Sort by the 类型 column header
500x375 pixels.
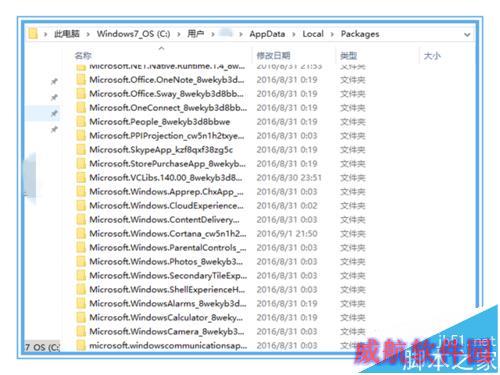[348, 56]
